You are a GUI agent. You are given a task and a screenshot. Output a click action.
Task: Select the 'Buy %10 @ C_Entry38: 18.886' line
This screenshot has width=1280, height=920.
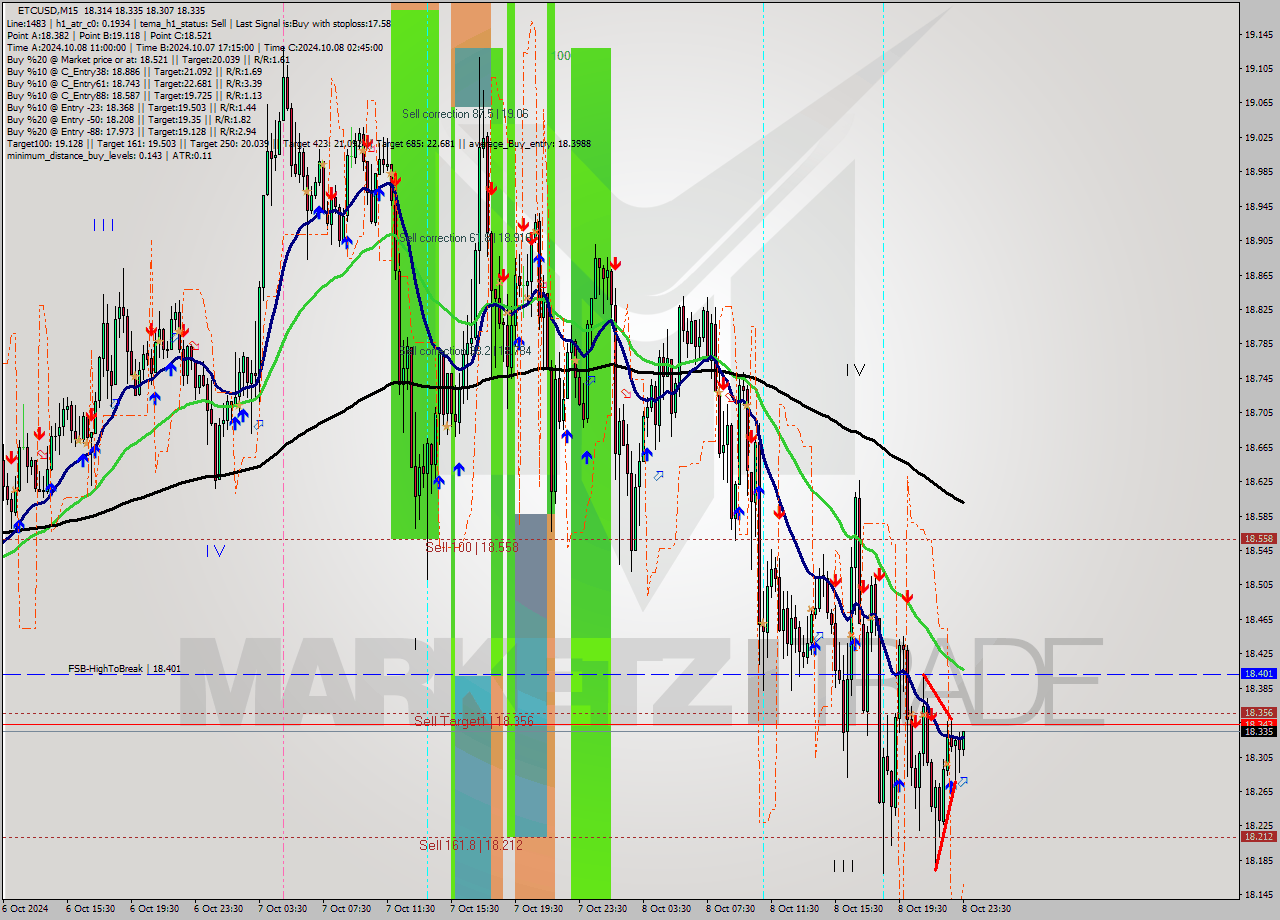[x=134, y=71]
